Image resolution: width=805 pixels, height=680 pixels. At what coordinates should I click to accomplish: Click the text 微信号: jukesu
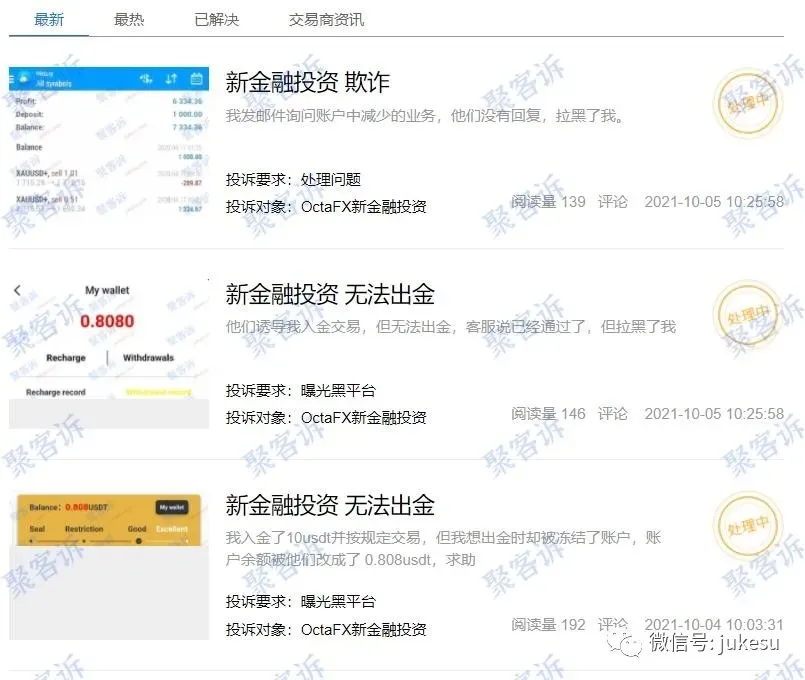pos(714,642)
